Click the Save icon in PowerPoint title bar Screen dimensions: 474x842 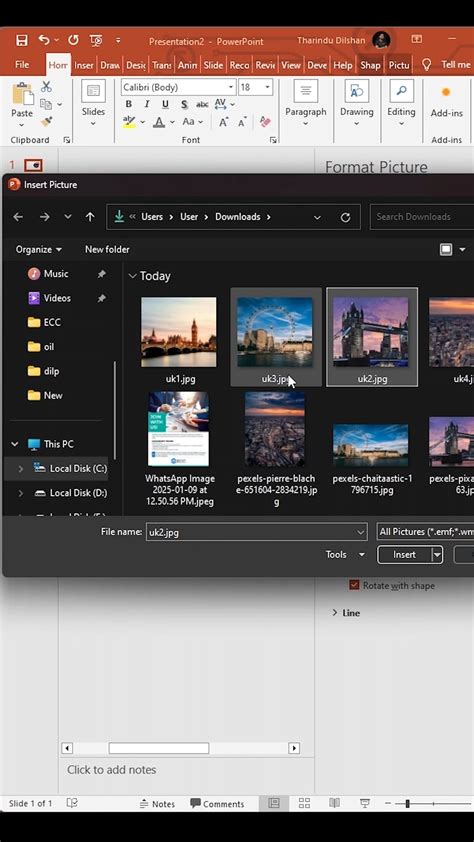pyautogui.click(x=21, y=40)
